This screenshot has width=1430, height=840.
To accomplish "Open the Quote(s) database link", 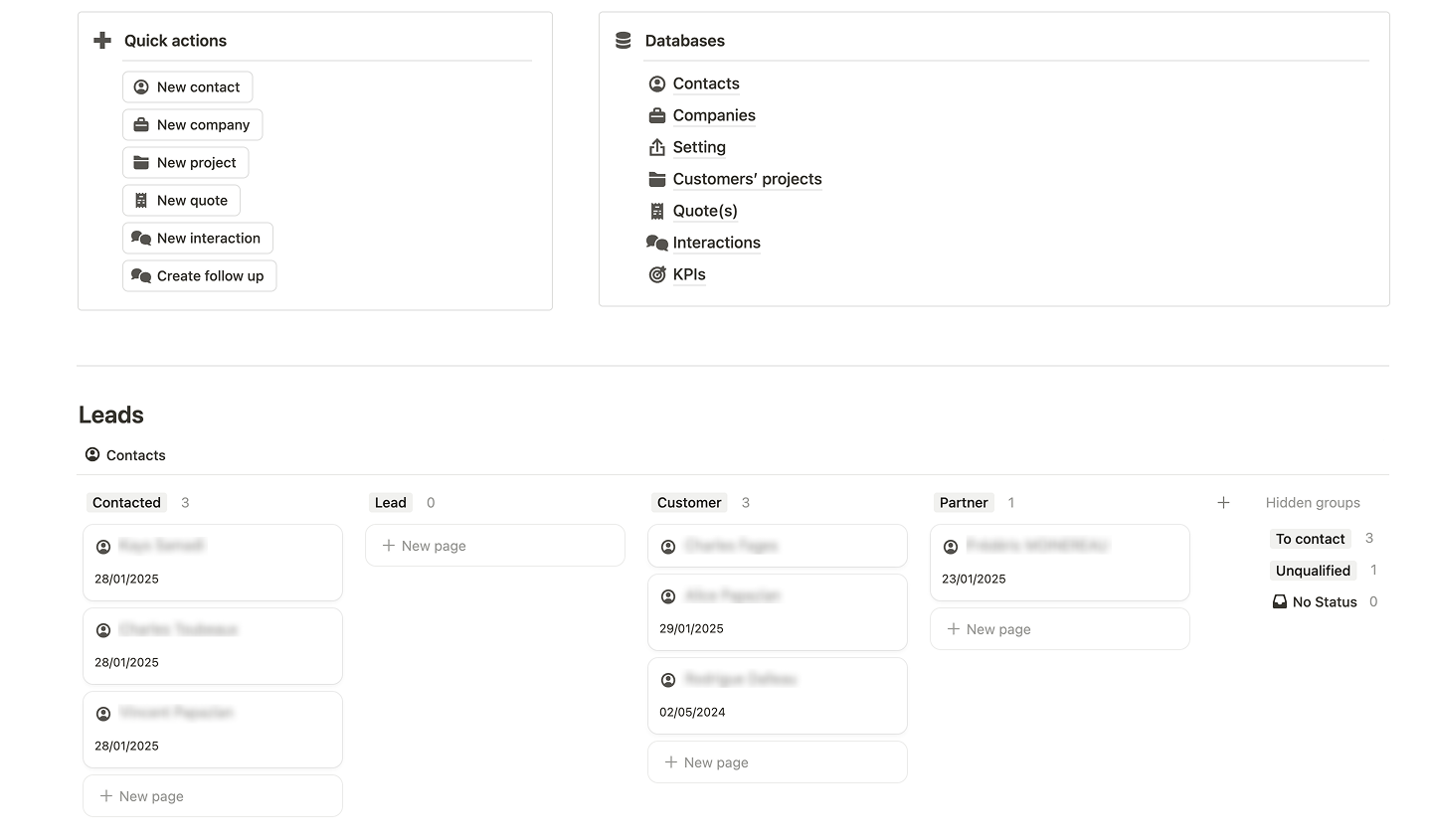I will pos(704,211).
